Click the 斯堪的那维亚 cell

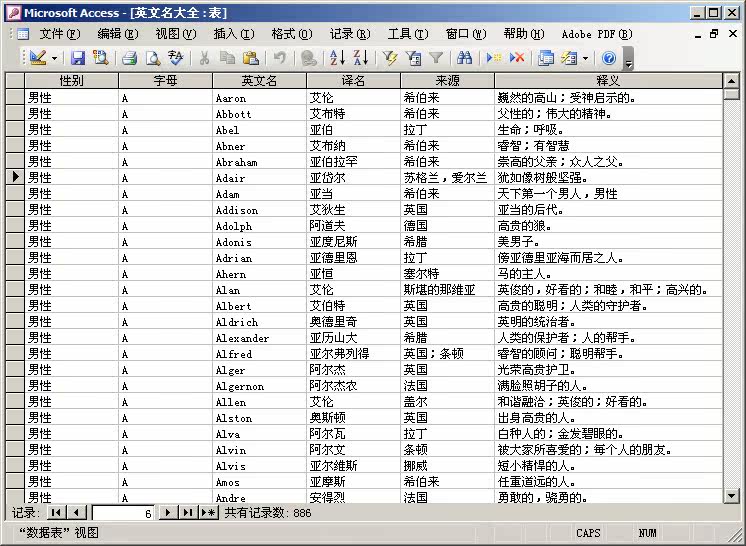tap(447, 290)
